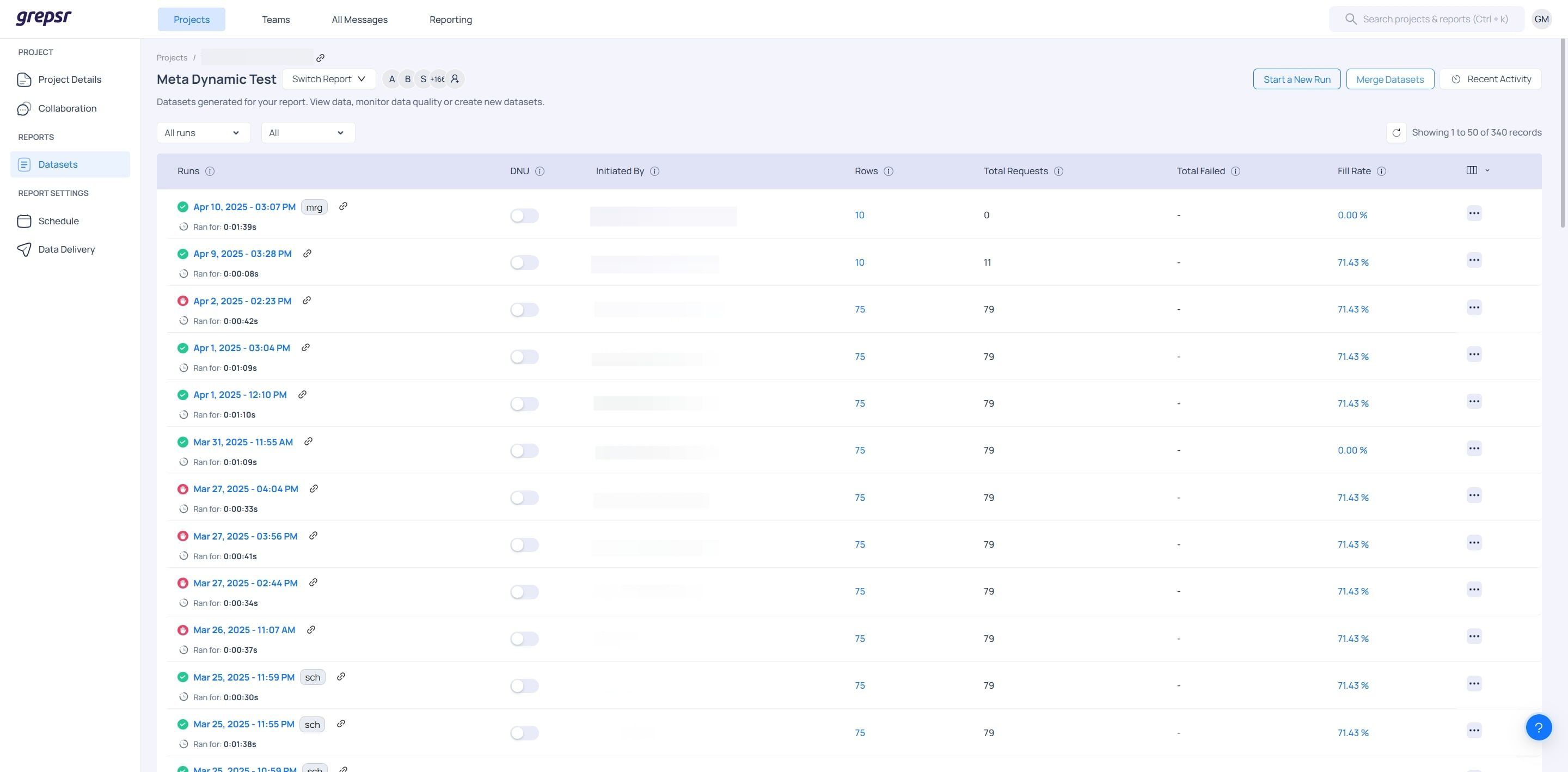Click info icon next to DNU header
Screen dimensions: 1568x772
(x=540, y=171)
